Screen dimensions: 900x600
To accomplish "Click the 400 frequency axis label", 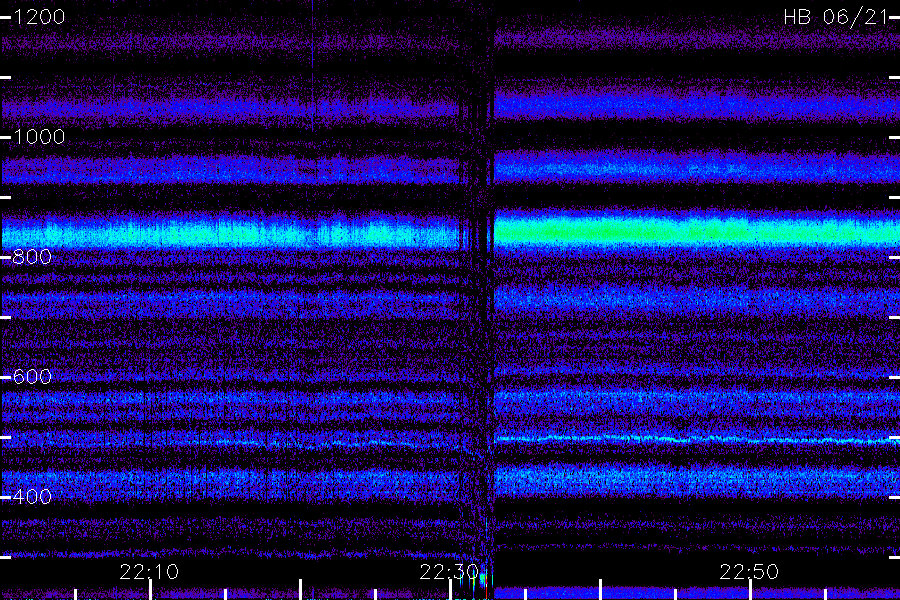I will point(32,497).
